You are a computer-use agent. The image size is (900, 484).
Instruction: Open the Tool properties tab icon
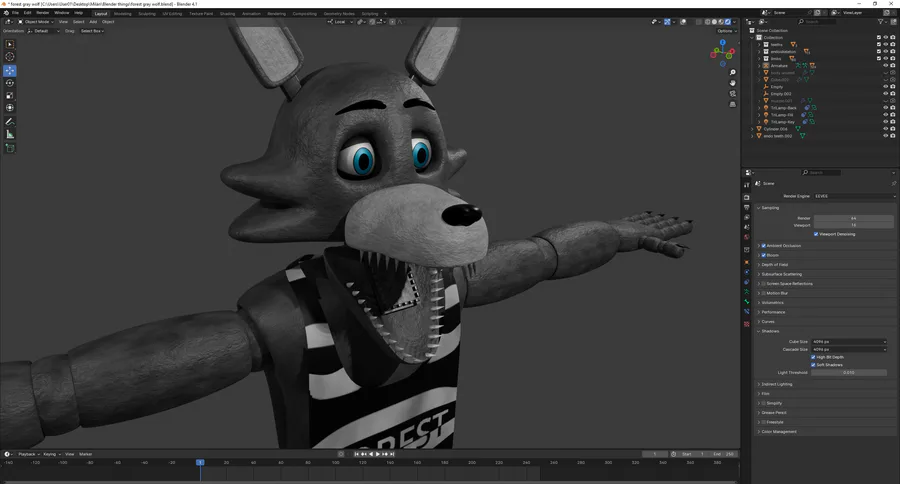click(x=747, y=185)
